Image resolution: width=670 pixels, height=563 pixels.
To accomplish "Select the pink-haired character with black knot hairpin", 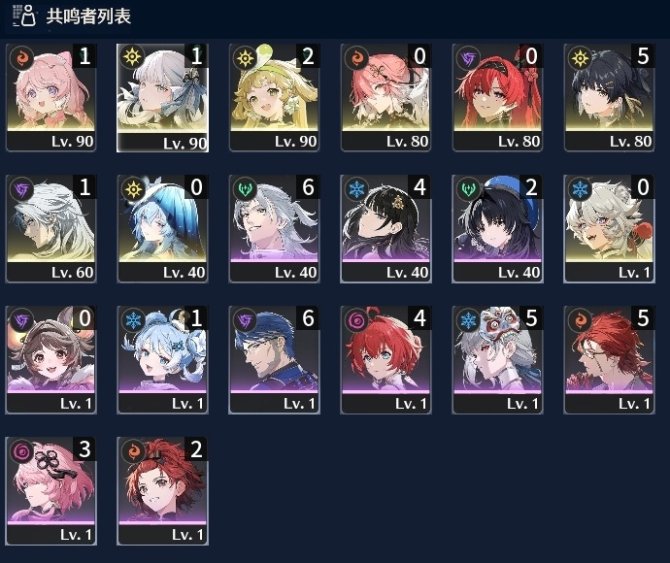I will 51,491.
